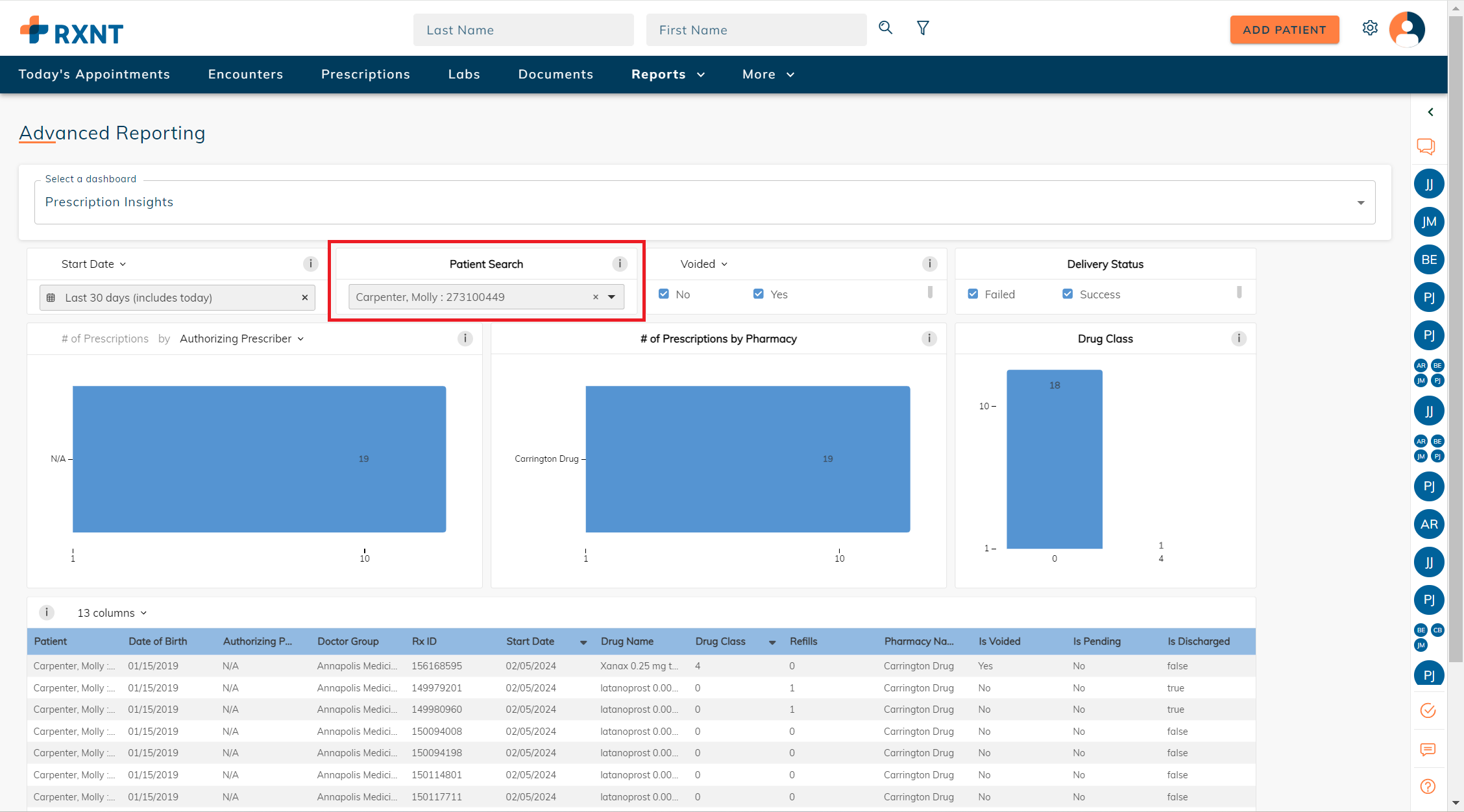Show Voided filter info icon
Image resolution: width=1464 pixels, height=812 pixels.
(929, 264)
